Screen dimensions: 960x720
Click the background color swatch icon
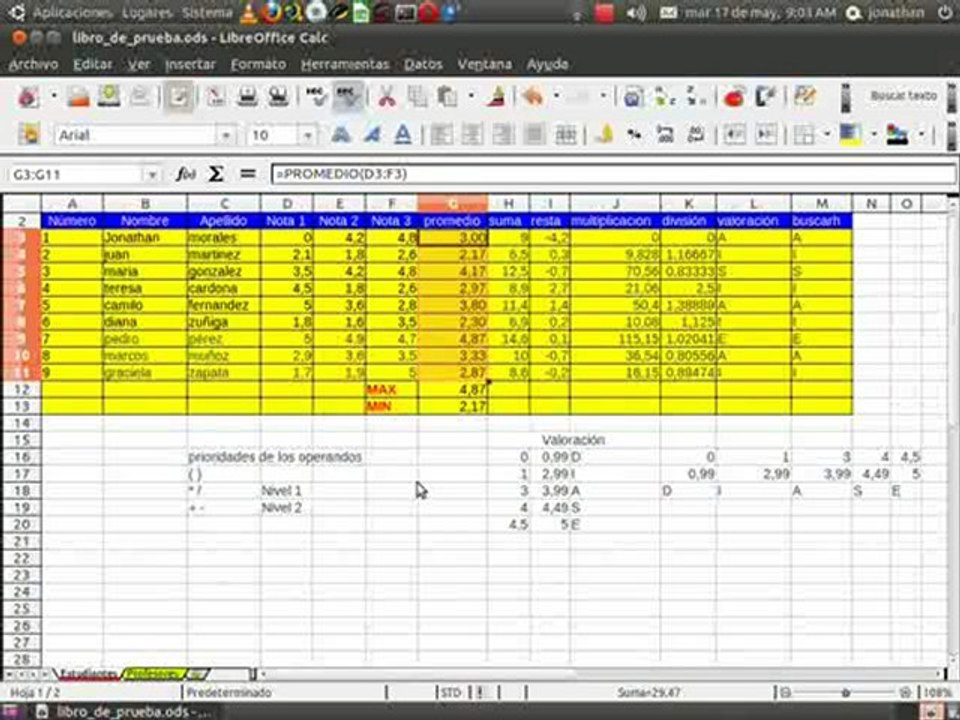point(850,134)
